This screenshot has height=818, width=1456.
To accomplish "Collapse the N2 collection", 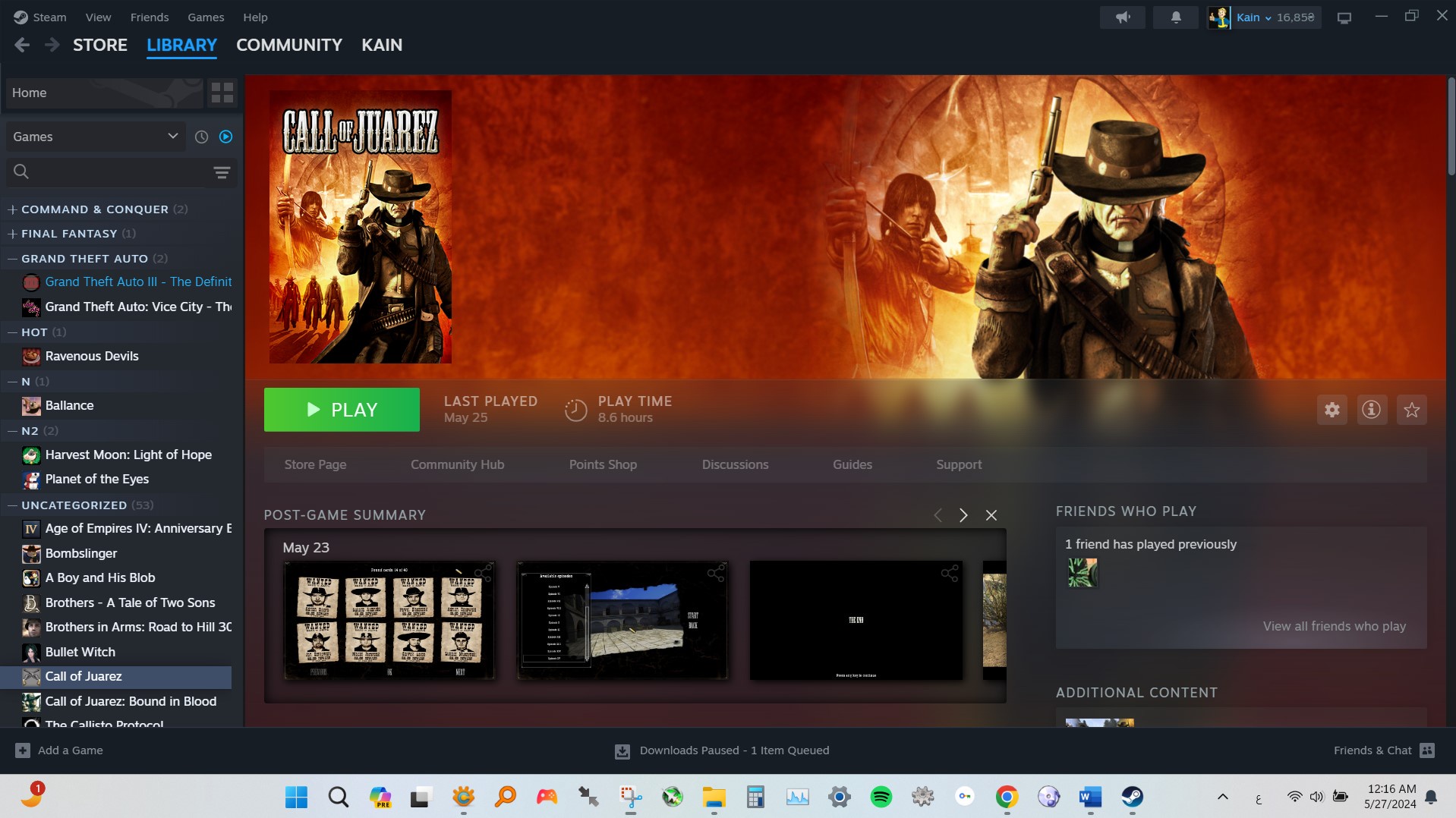I will (x=12, y=431).
